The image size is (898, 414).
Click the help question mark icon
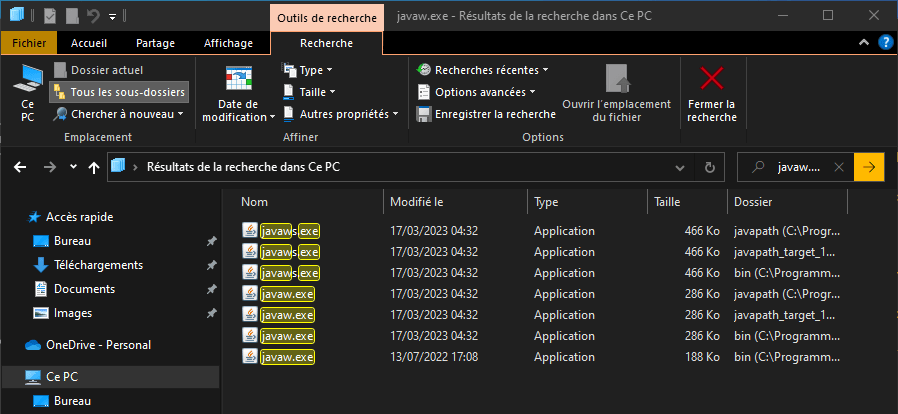[885, 43]
